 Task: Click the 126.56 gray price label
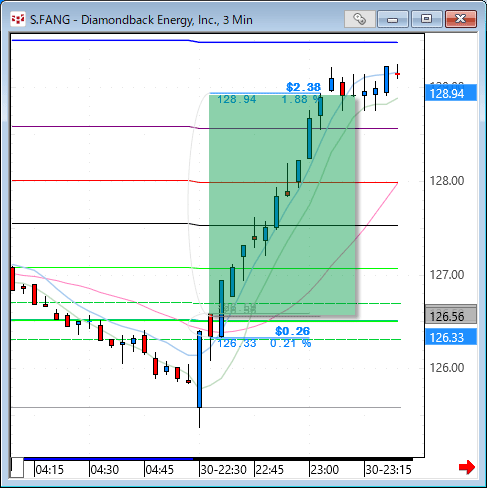(x=451, y=315)
